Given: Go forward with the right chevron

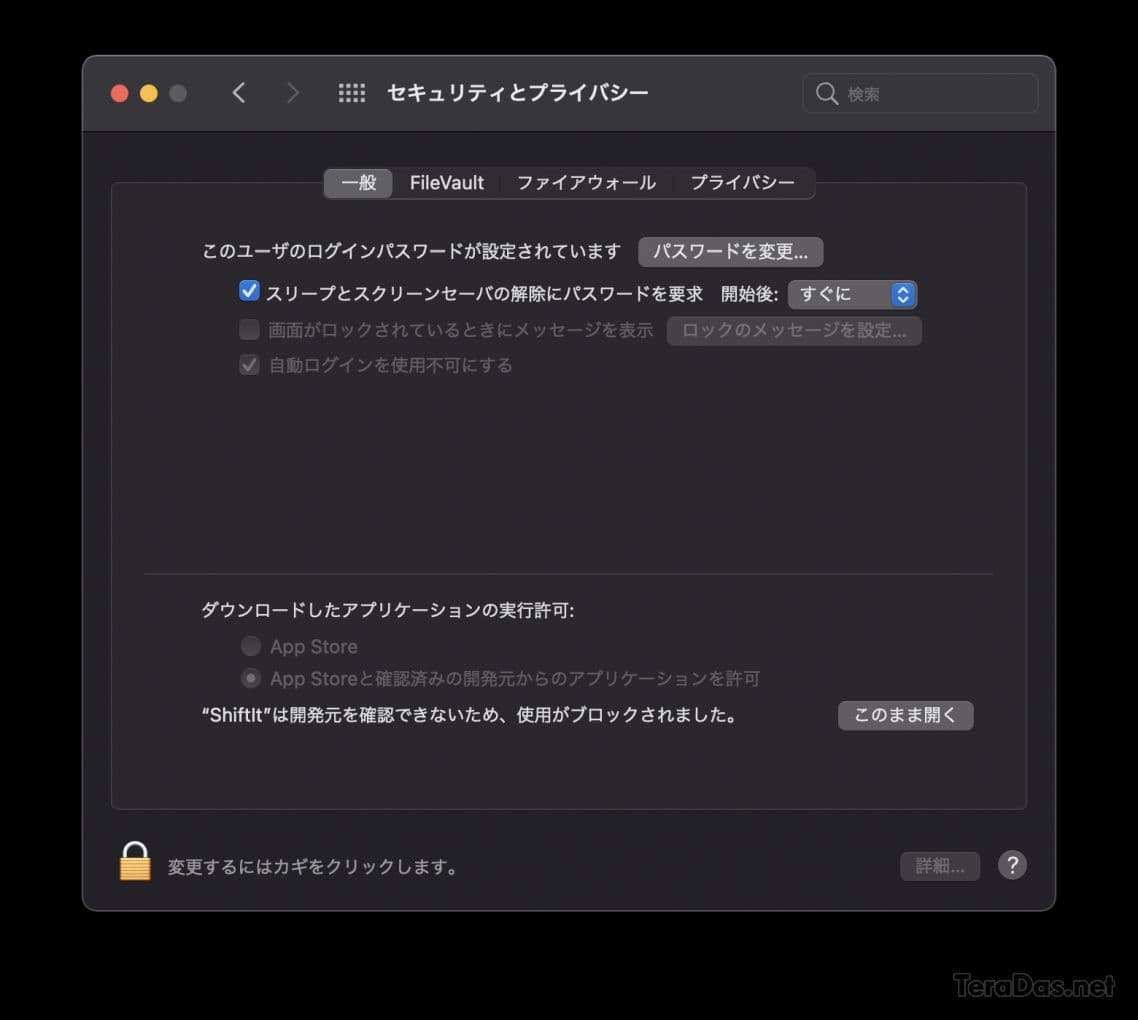Looking at the screenshot, I should pos(292,93).
